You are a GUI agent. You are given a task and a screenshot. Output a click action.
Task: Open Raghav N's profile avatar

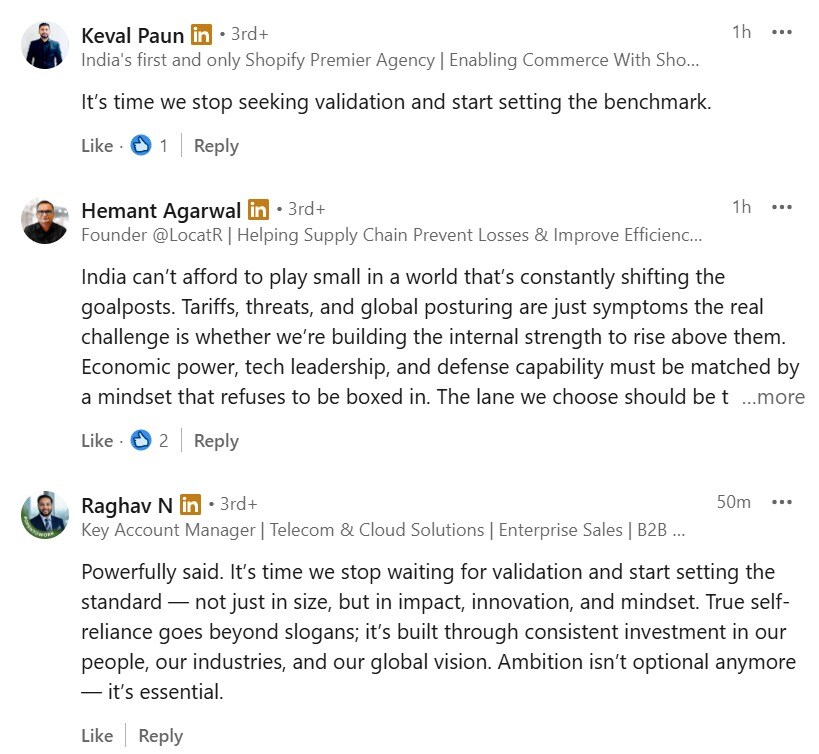45,515
